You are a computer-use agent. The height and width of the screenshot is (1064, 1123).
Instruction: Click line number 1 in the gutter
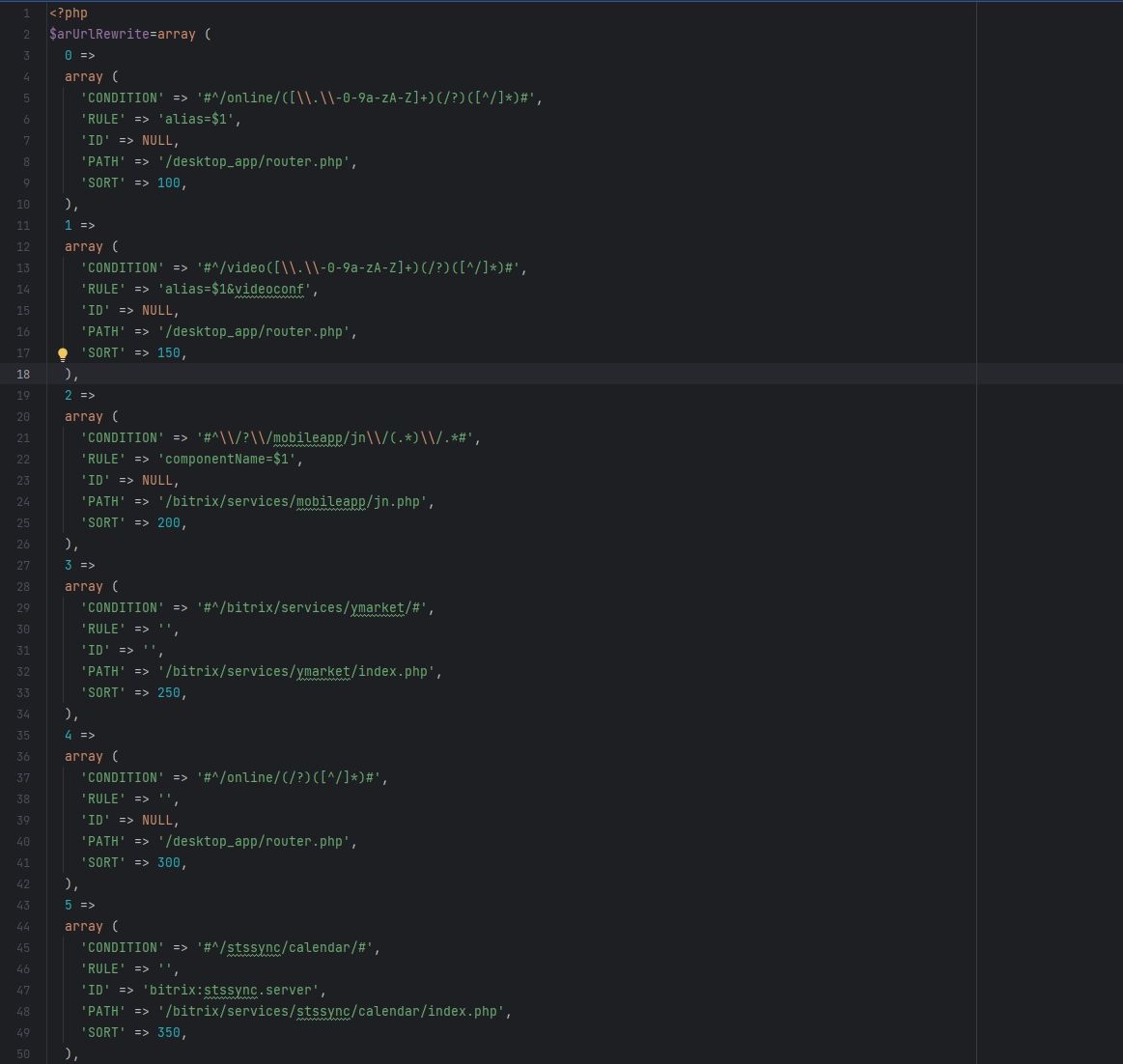26,14
